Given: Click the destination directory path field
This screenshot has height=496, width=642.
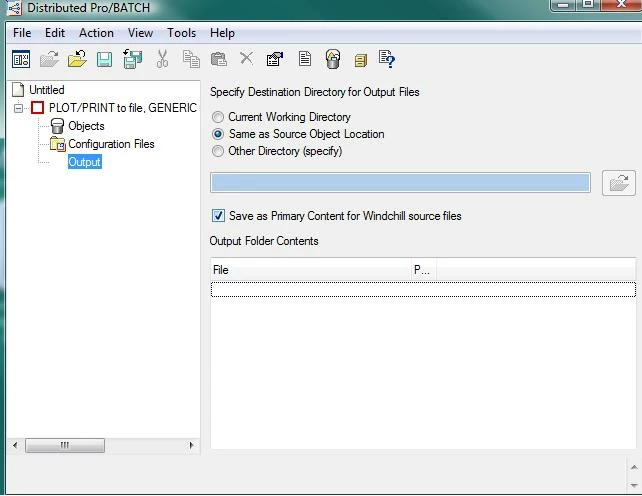Looking at the screenshot, I should pyautogui.click(x=400, y=183).
